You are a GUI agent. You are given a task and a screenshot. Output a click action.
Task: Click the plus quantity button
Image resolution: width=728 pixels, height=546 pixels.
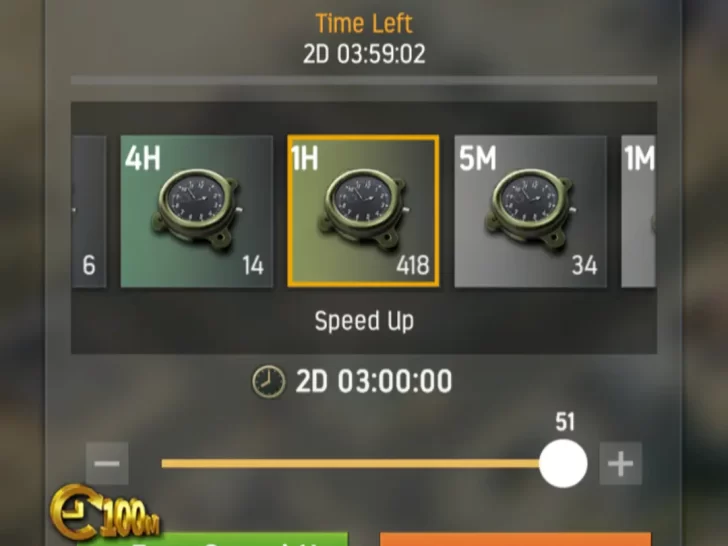point(621,463)
